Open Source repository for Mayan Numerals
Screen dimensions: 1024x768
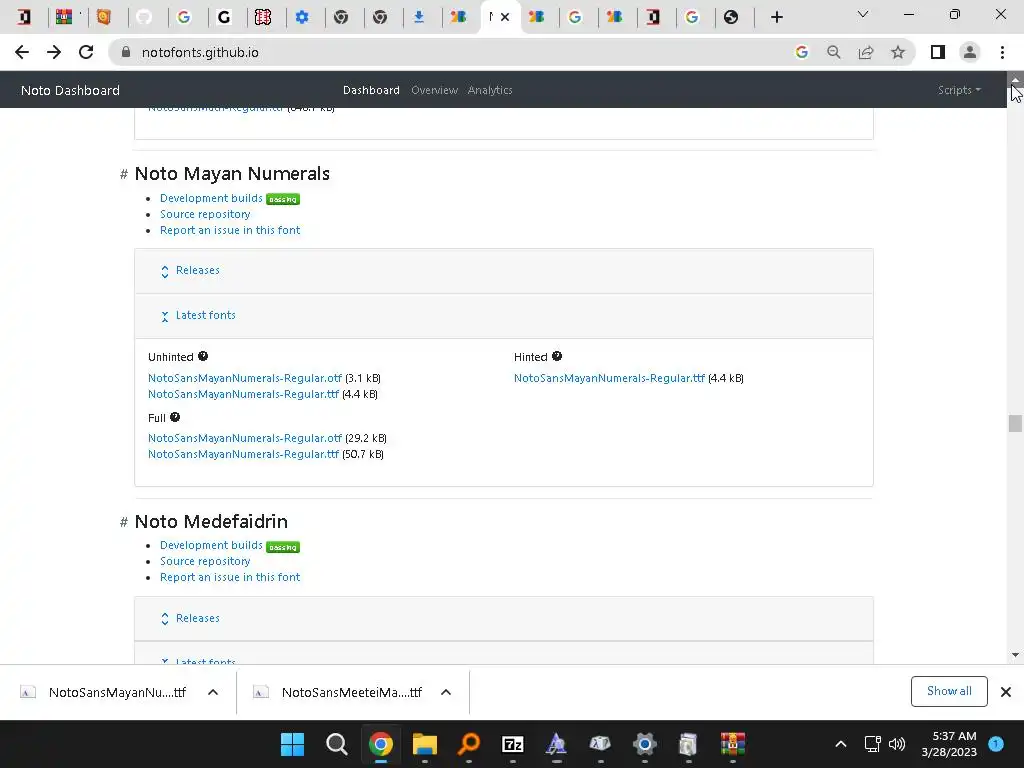[x=205, y=214]
